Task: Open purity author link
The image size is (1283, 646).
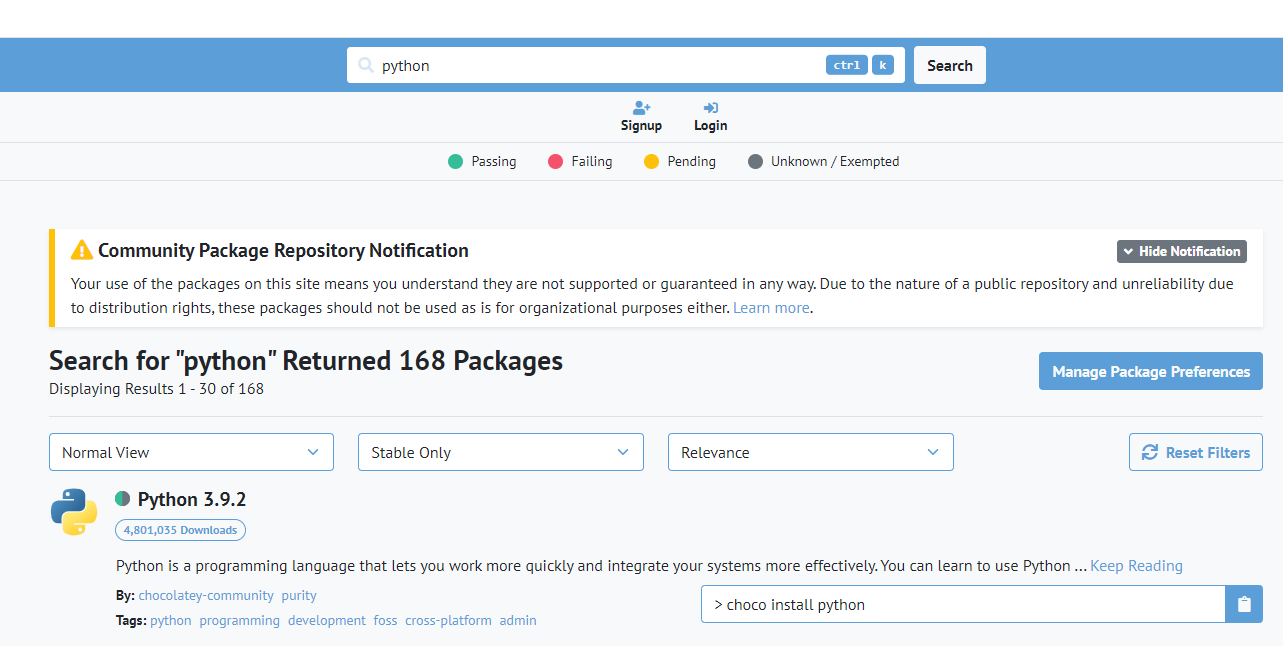Action: [299, 595]
